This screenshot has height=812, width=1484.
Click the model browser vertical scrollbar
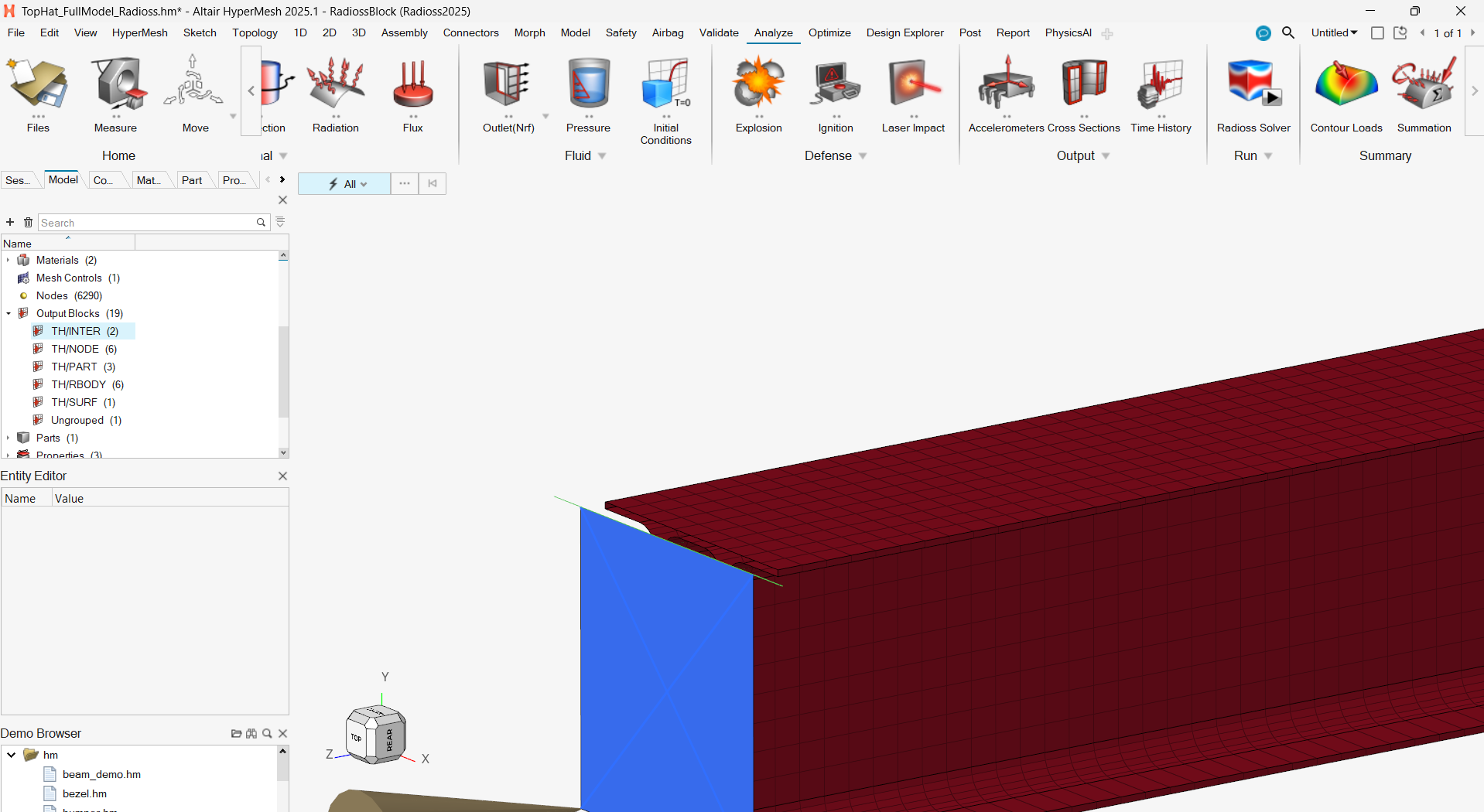(x=283, y=371)
